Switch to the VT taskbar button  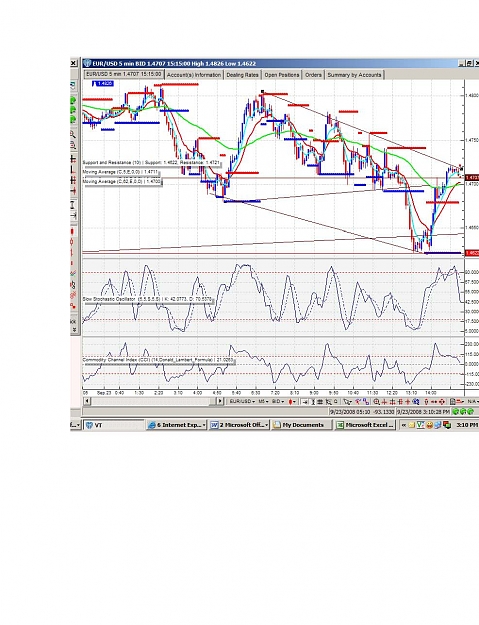coord(114,425)
